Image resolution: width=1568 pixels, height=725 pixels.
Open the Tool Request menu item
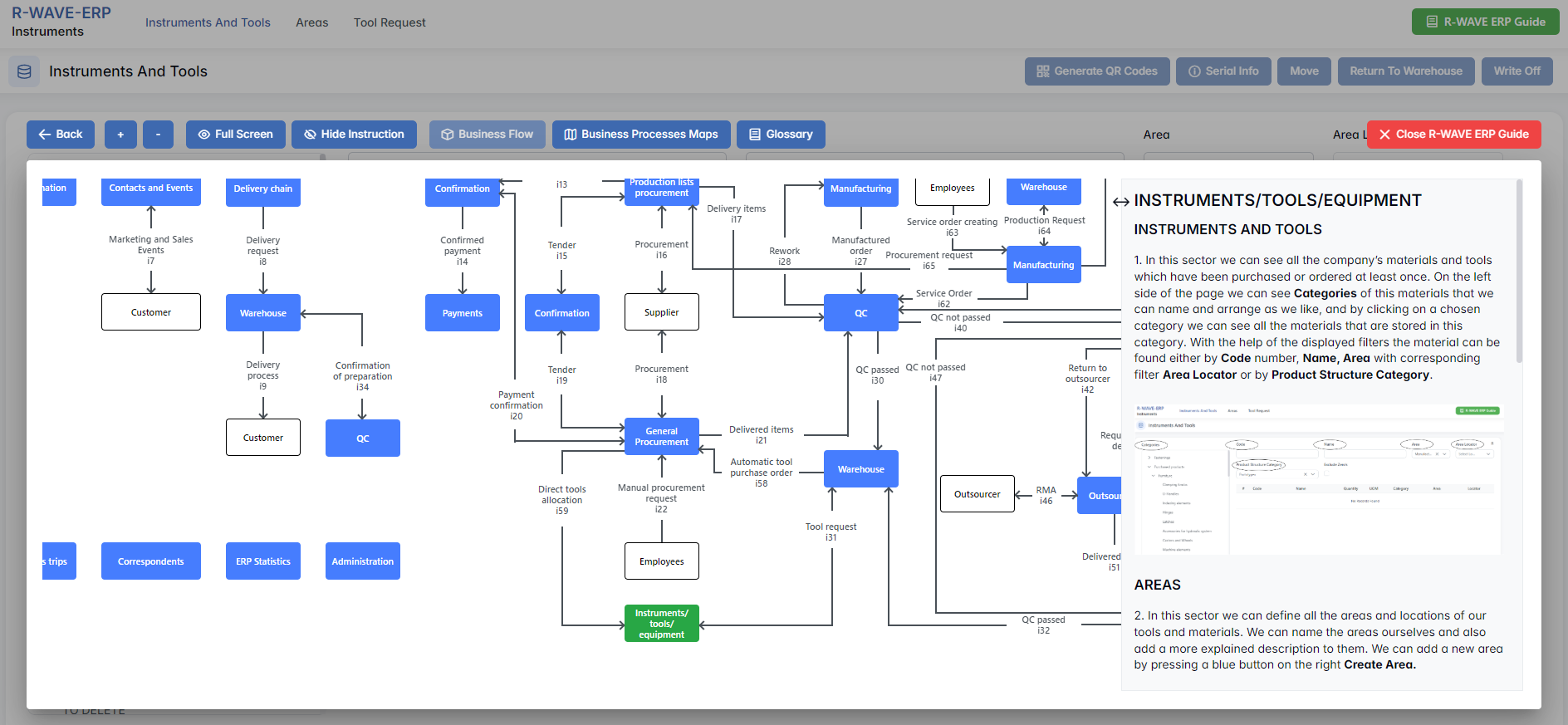[390, 22]
